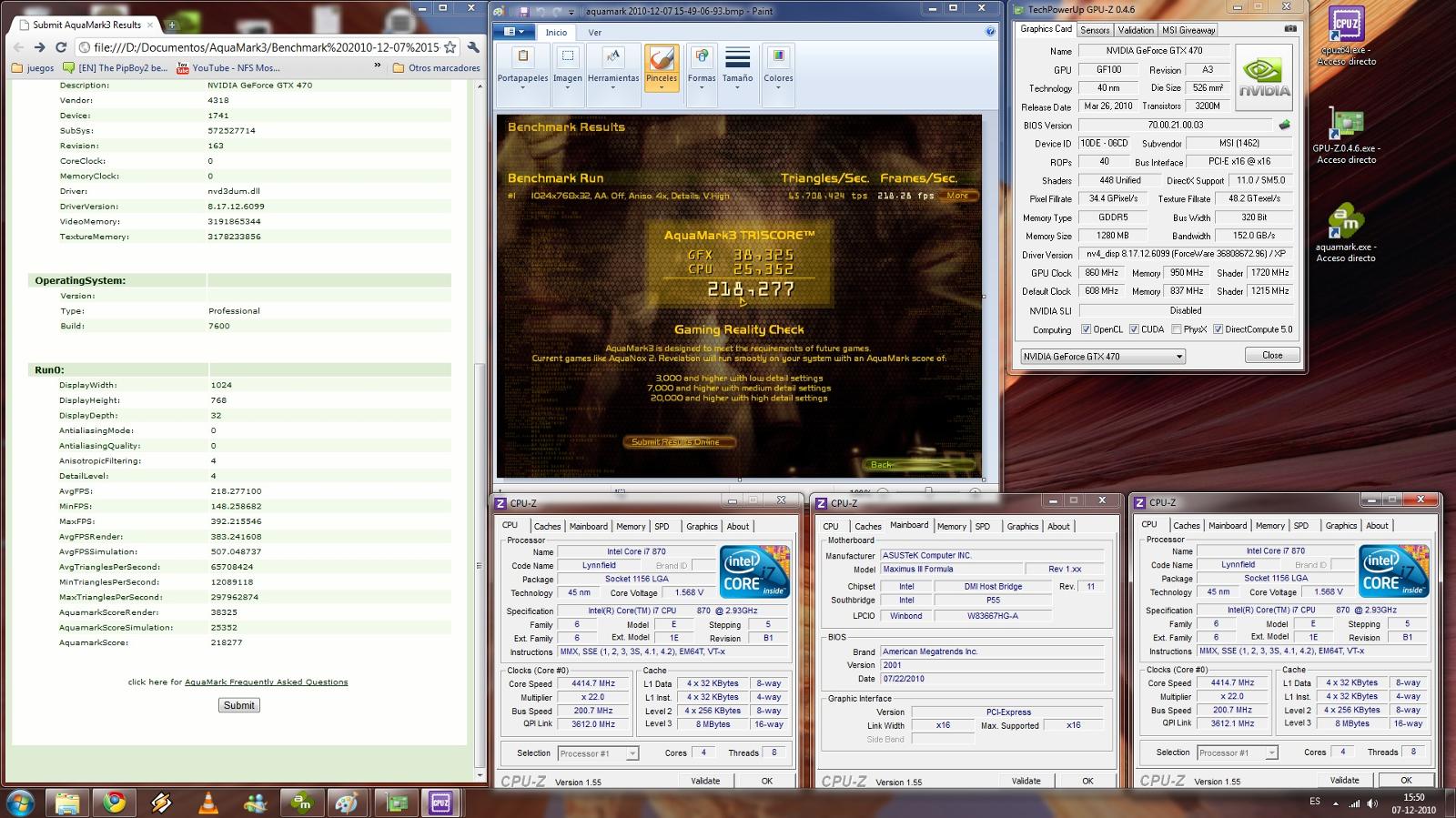Open Paint quick access toolbar customize arrow
The image size is (1456, 818).
(571, 12)
